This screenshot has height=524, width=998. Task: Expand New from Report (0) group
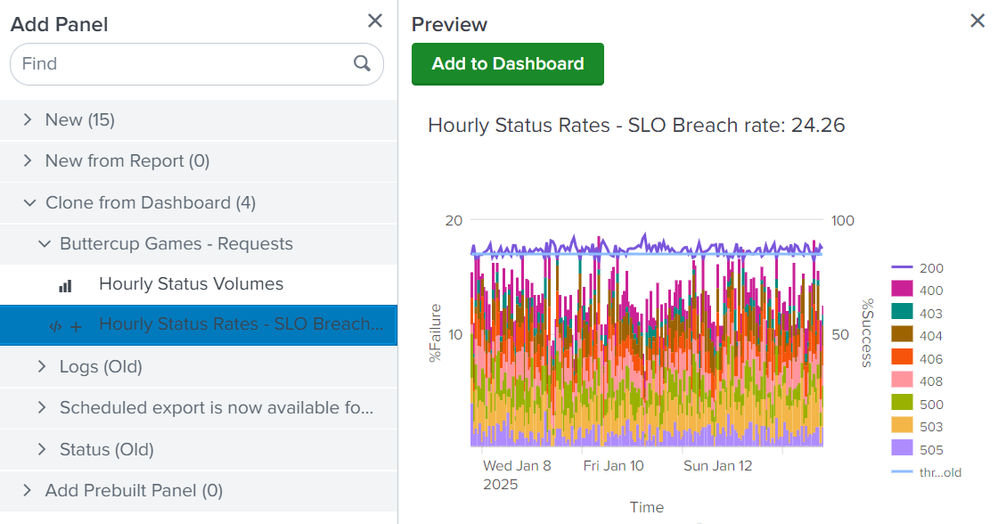tap(28, 161)
